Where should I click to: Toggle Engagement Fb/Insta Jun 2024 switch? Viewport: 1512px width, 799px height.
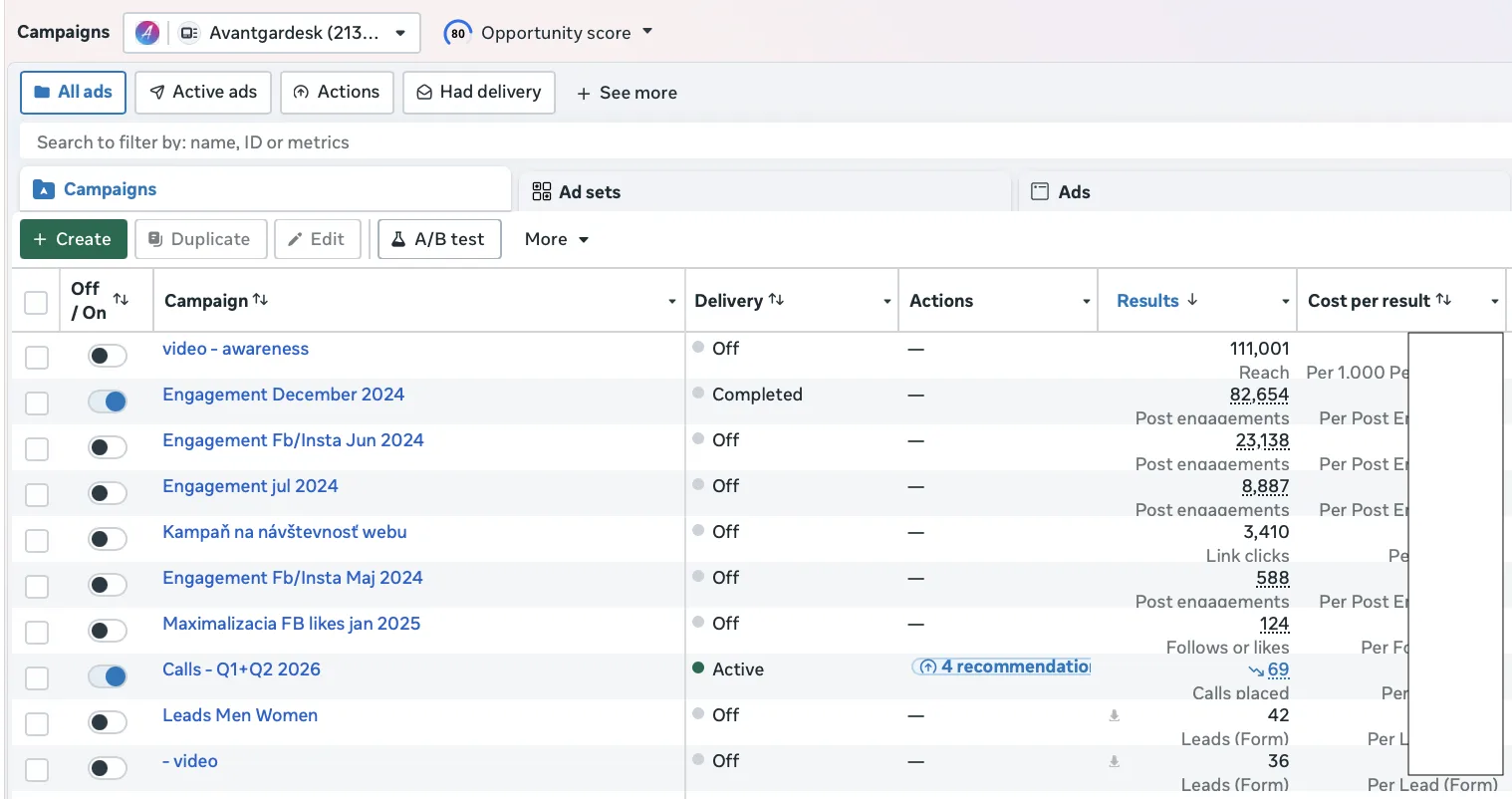pos(108,447)
